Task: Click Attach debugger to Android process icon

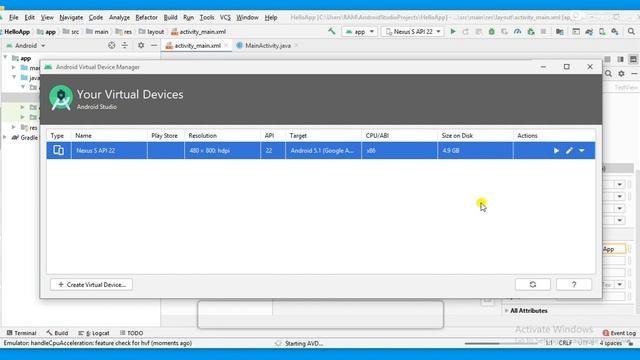Action: (531, 31)
